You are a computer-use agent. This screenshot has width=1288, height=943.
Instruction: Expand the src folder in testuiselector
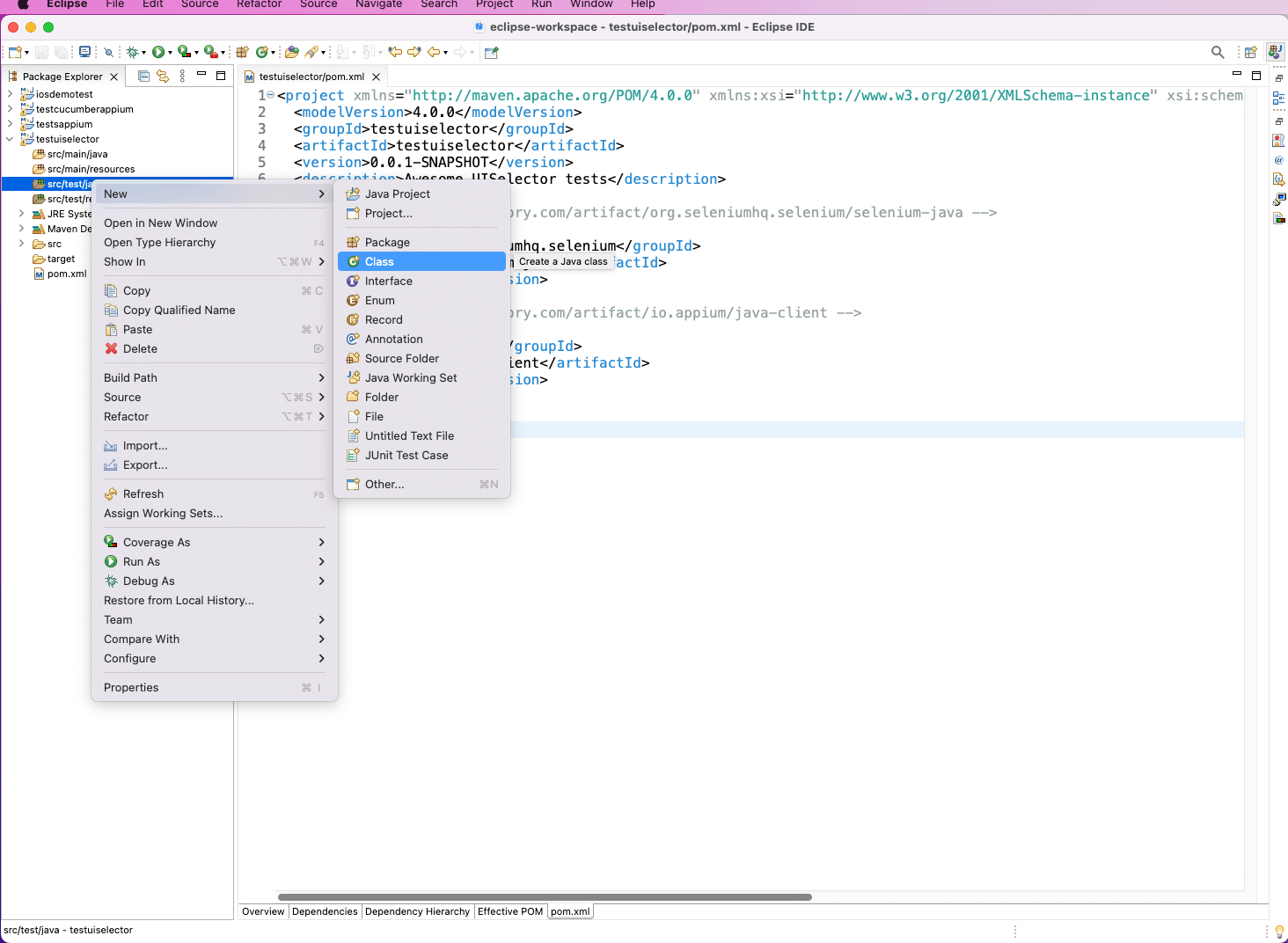20,244
